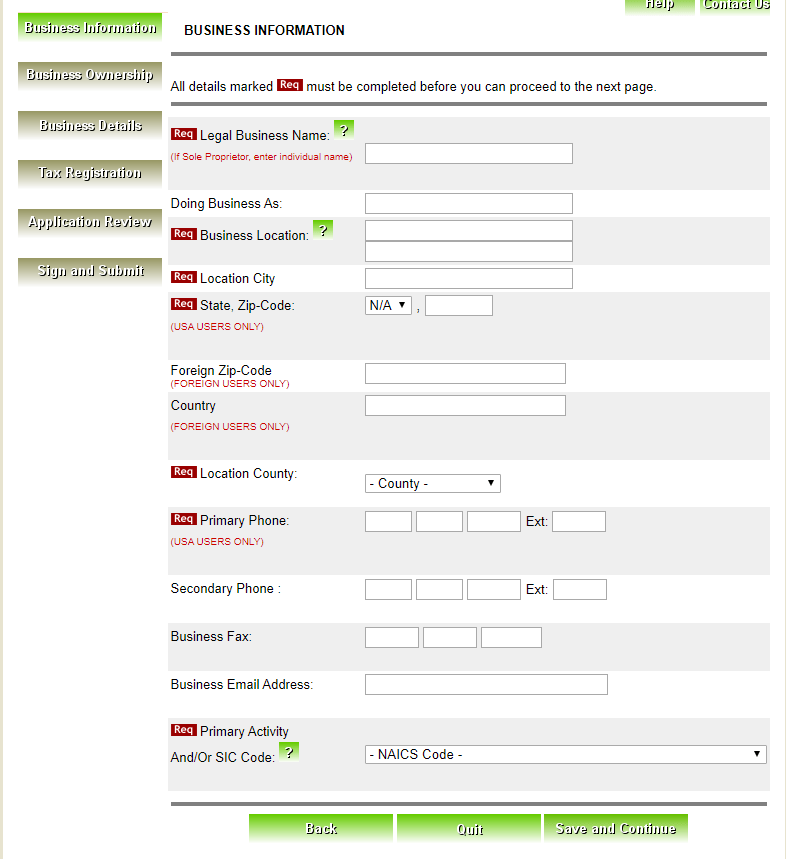Open the Tax Registration section
786x859 pixels.
click(90, 173)
